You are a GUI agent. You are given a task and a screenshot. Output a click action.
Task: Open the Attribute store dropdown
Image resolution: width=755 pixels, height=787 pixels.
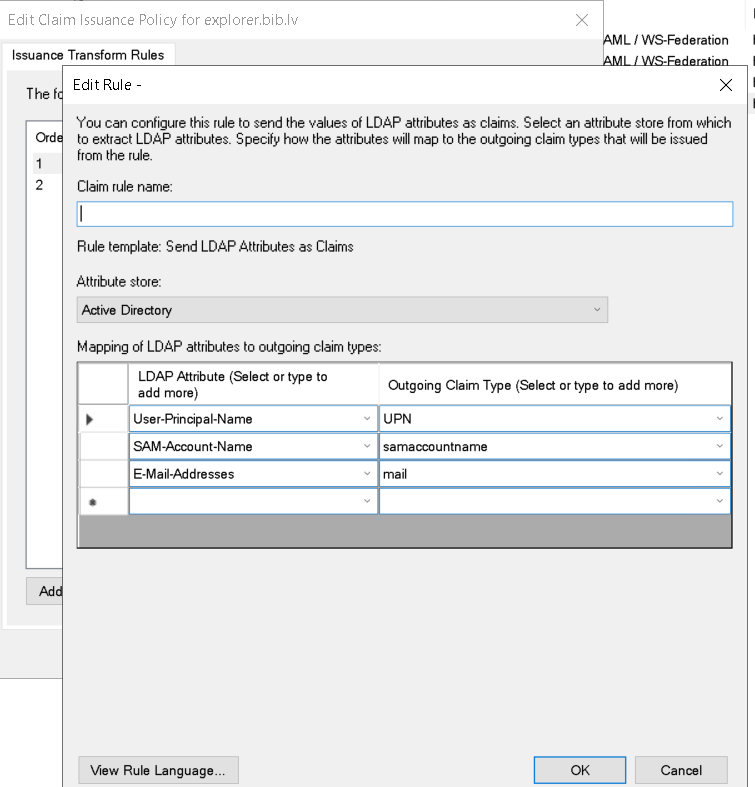pos(597,310)
